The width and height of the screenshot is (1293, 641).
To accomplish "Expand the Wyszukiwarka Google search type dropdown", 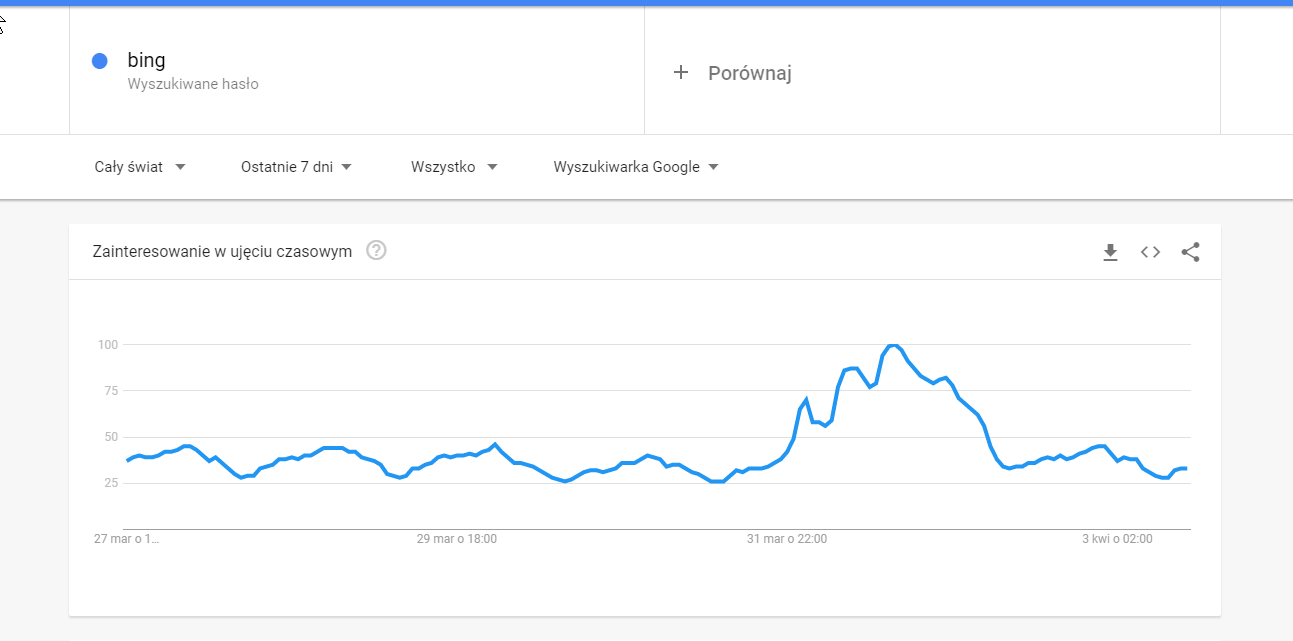I will point(636,167).
